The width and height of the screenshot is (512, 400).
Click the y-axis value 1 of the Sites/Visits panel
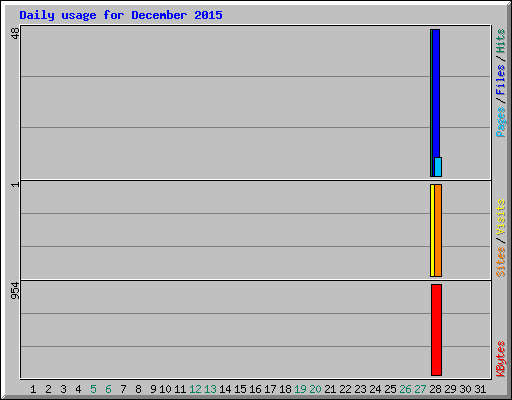pos(15,184)
